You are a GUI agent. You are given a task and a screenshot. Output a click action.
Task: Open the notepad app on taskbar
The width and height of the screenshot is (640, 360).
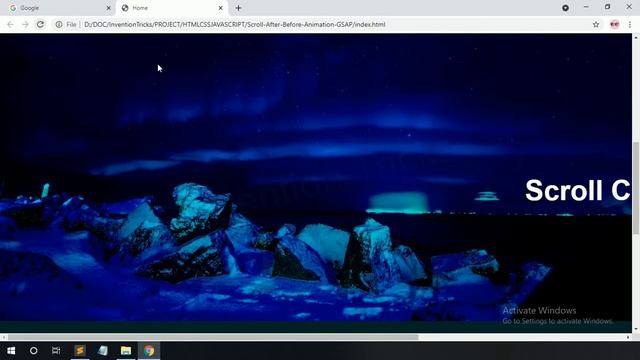coord(103,351)
